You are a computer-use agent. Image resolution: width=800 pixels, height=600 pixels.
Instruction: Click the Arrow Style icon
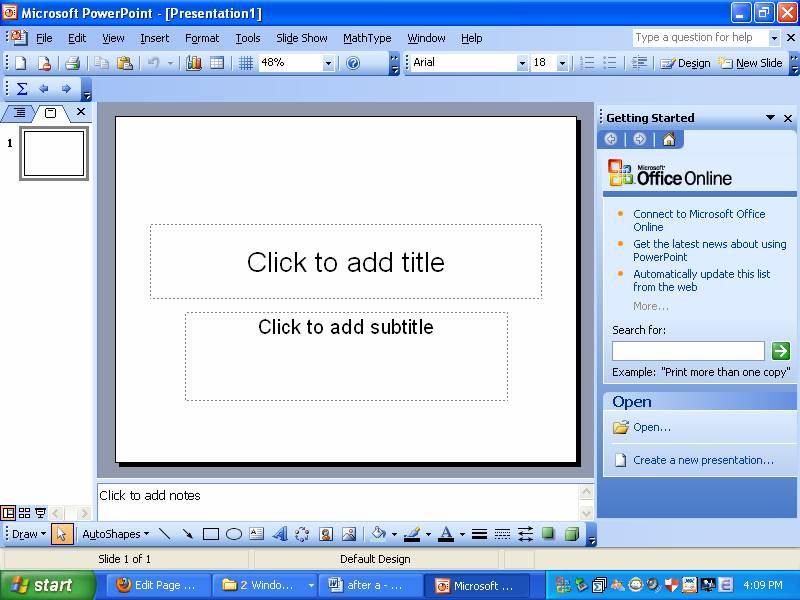point(526,534)
